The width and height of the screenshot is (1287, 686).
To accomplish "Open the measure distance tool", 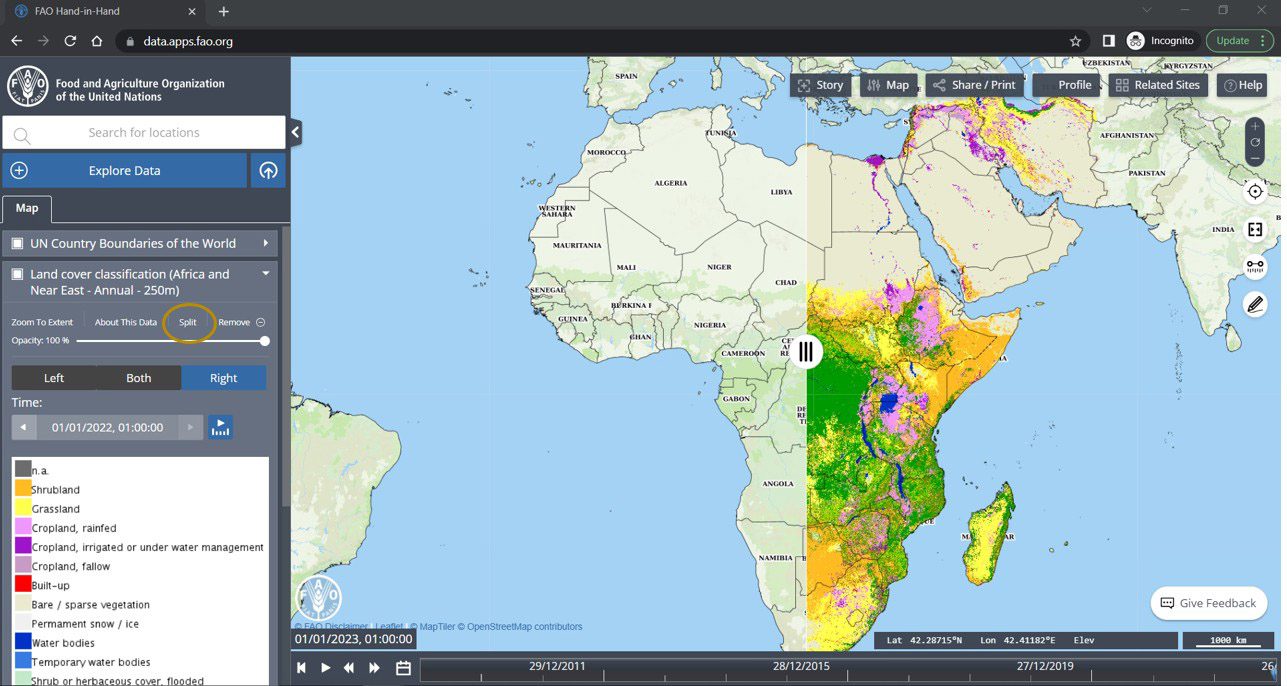I will click(x=1255, y=267).
